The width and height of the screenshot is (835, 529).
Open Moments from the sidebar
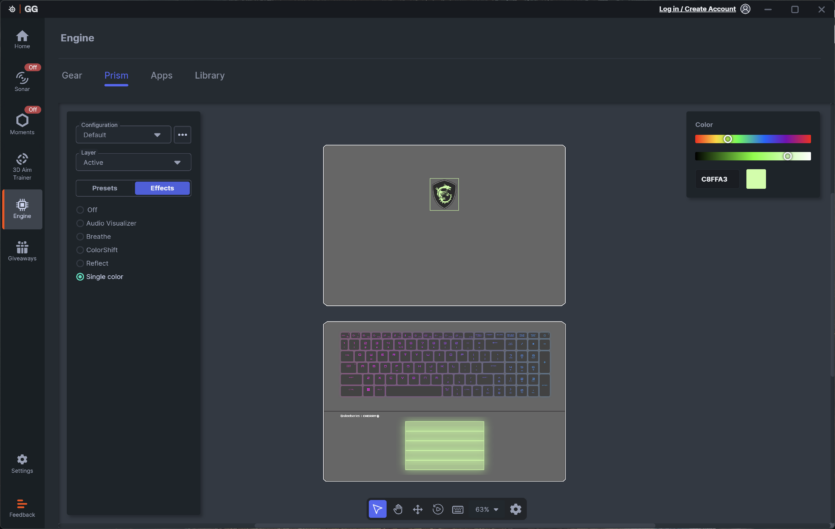coord(22,123)
